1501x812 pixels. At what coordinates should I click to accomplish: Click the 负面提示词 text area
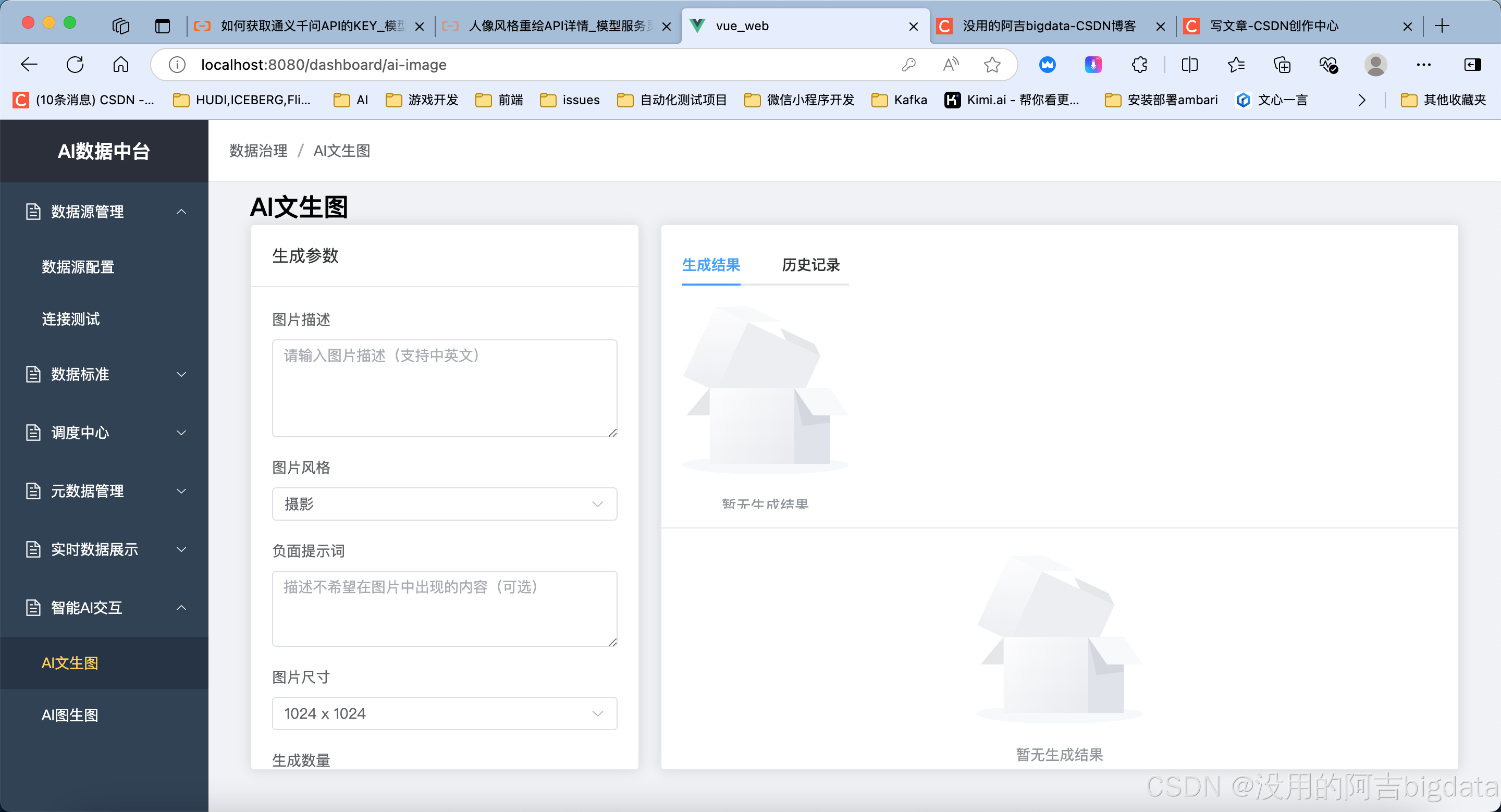click(x=444, y=608)
